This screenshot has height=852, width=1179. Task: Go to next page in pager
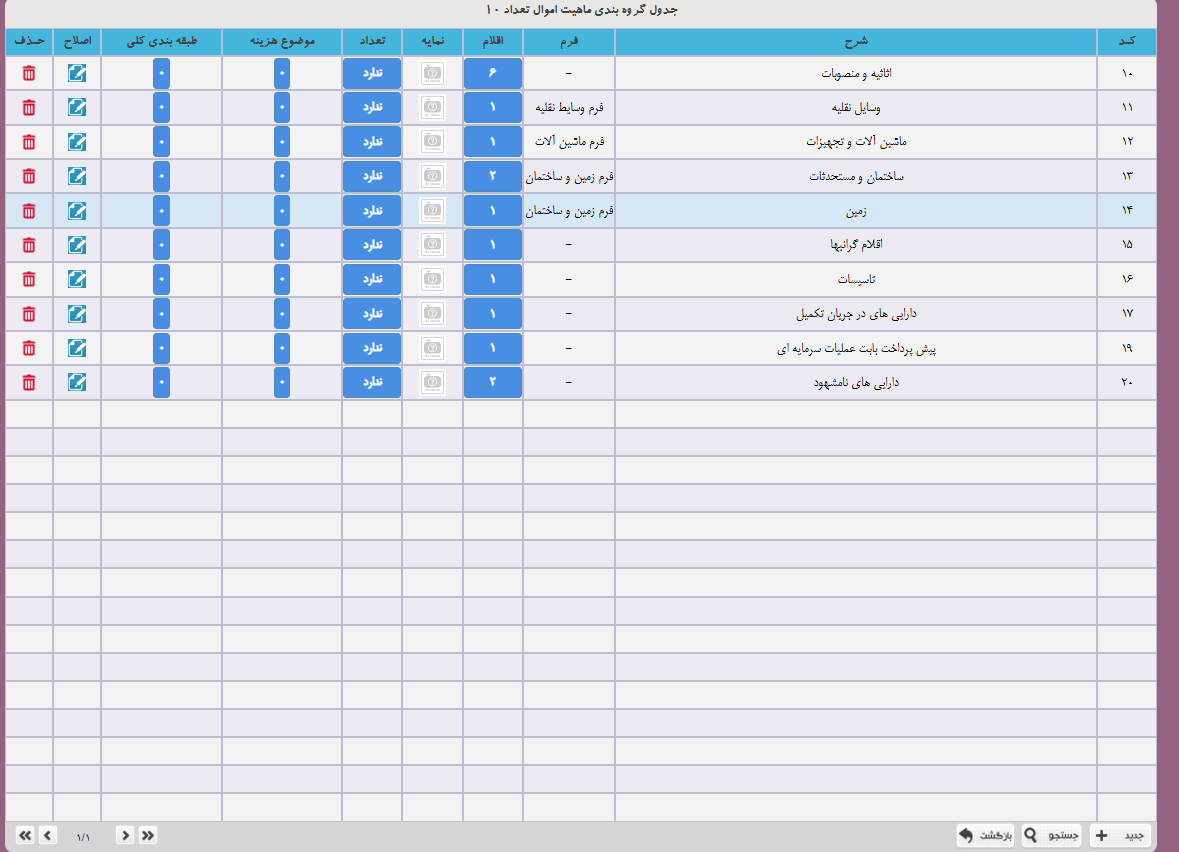(47, 835)
